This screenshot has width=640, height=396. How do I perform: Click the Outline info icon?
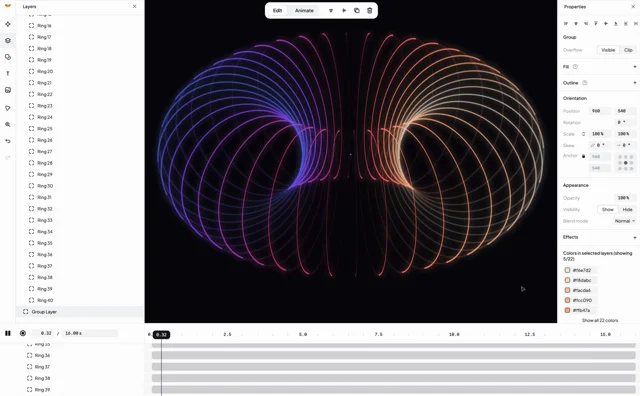coord(584,83)
